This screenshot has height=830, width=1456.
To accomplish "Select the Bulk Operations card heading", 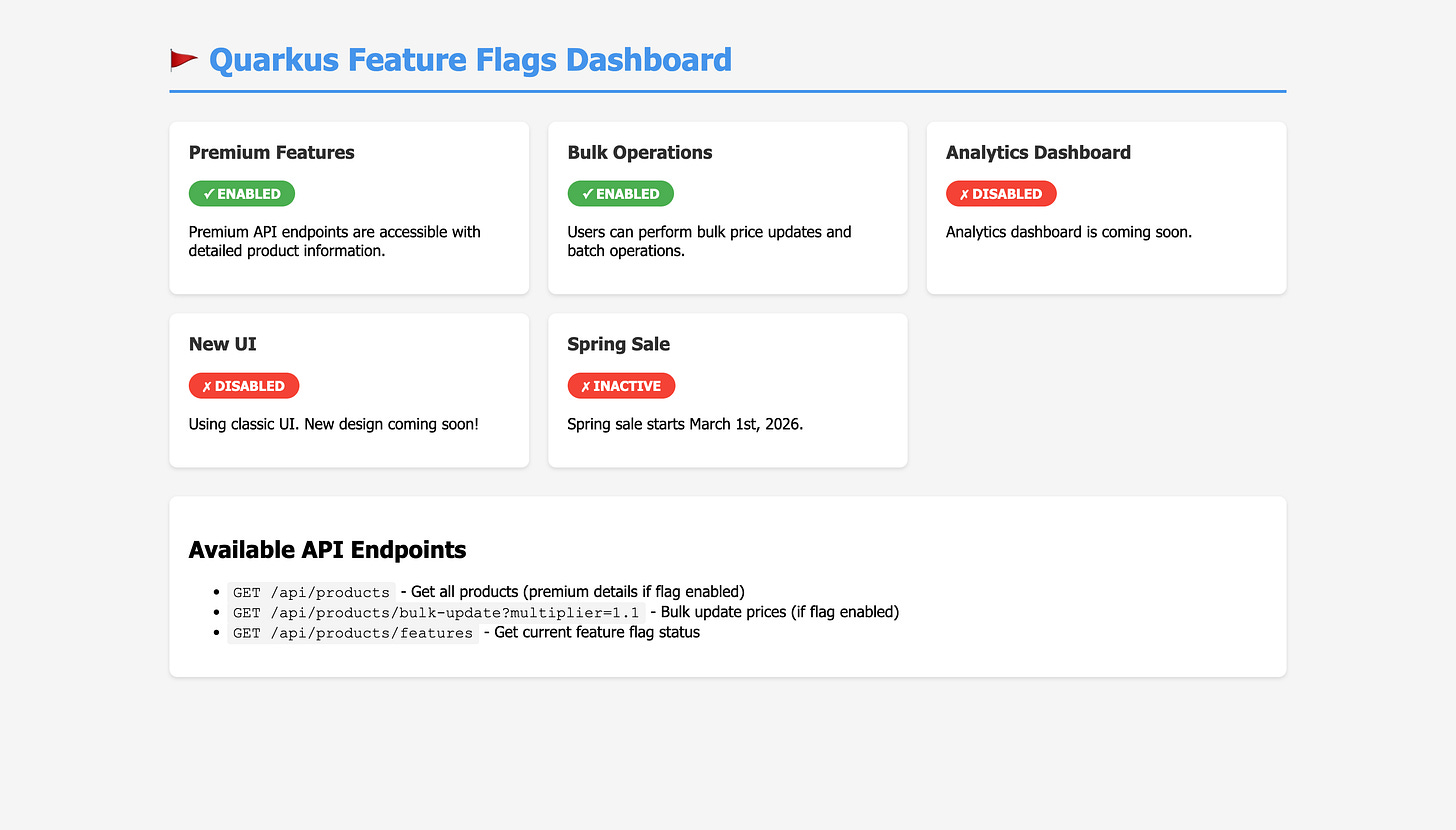I will [x=640, y=153].
